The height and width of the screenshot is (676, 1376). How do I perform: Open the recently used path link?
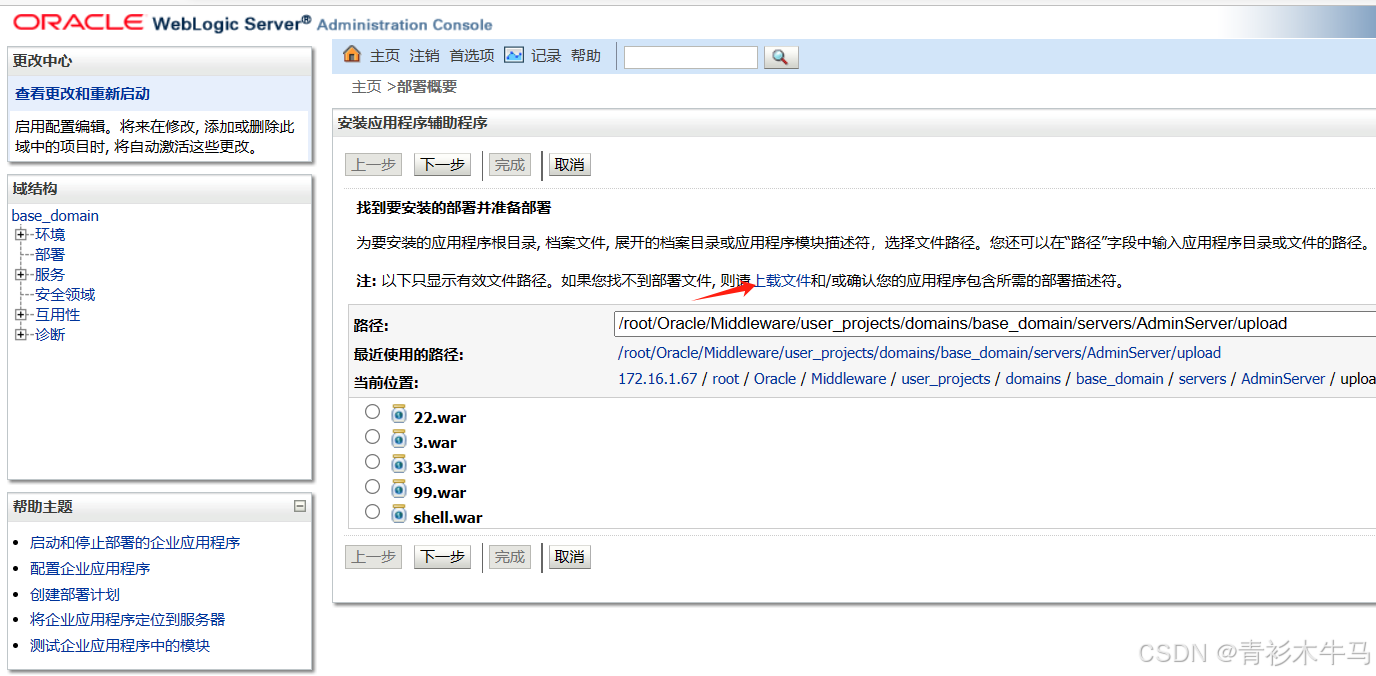[919, 353]
